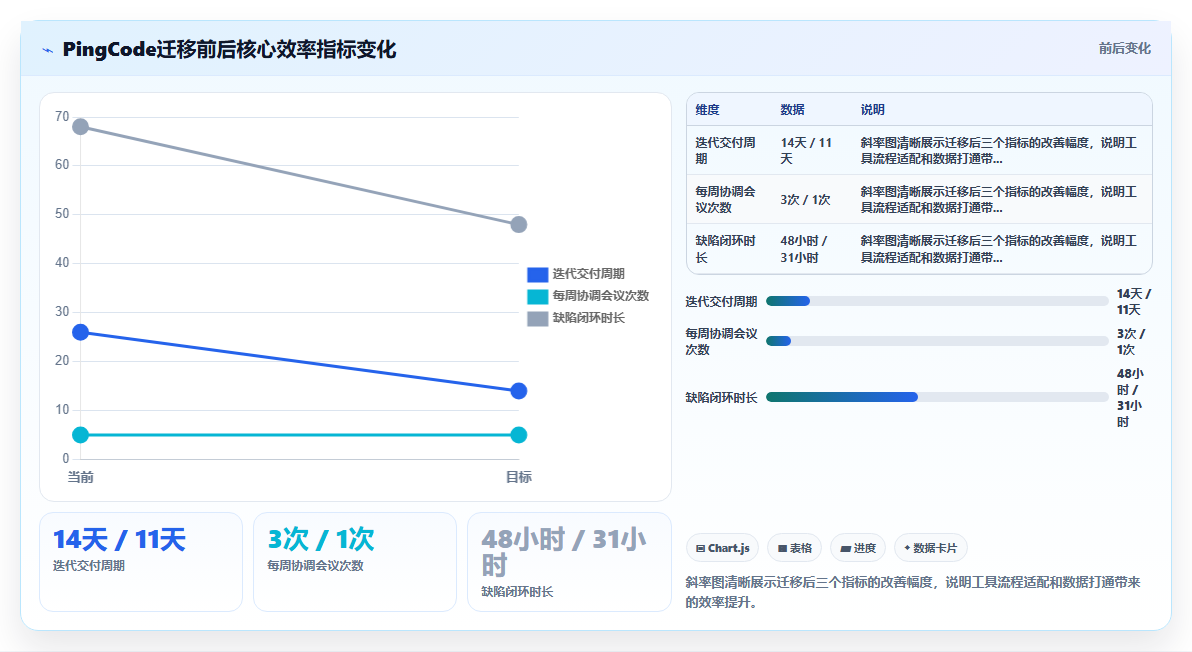Click the 迭代交付周期 data point at 当前
Screen dimensions: 1192x652
[81, 332]
